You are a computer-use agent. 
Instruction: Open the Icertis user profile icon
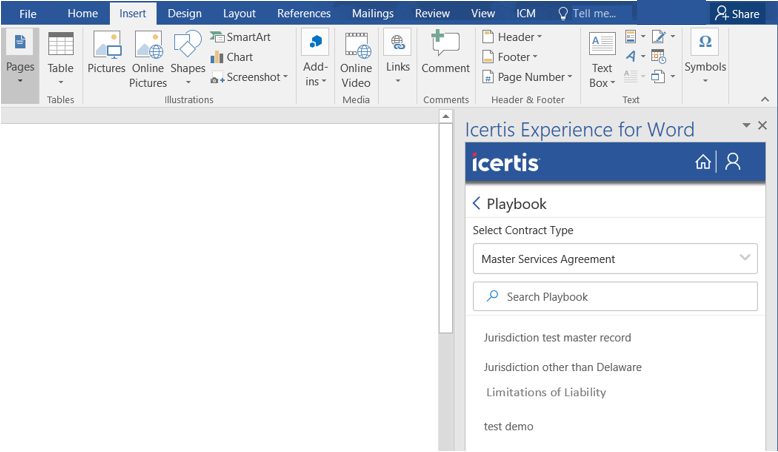tap(733, 162)
